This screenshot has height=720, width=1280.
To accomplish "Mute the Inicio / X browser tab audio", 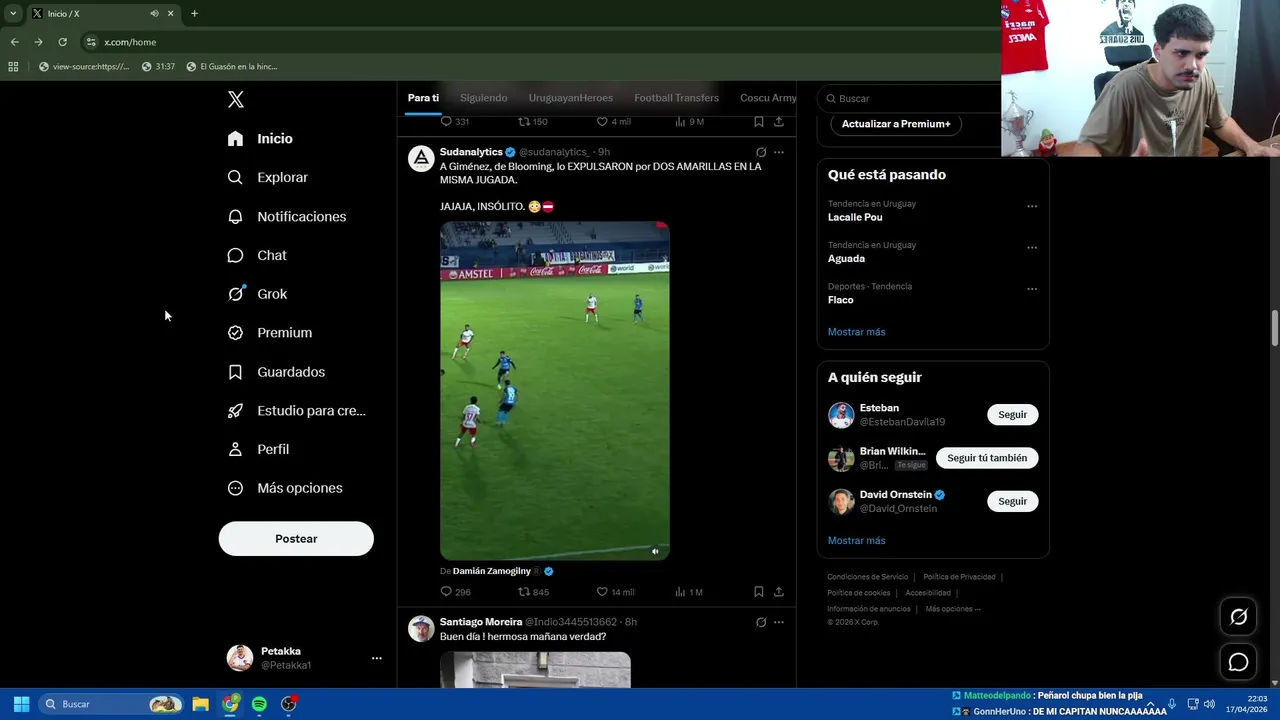I will pyautogui.click(x=154, y=13).
